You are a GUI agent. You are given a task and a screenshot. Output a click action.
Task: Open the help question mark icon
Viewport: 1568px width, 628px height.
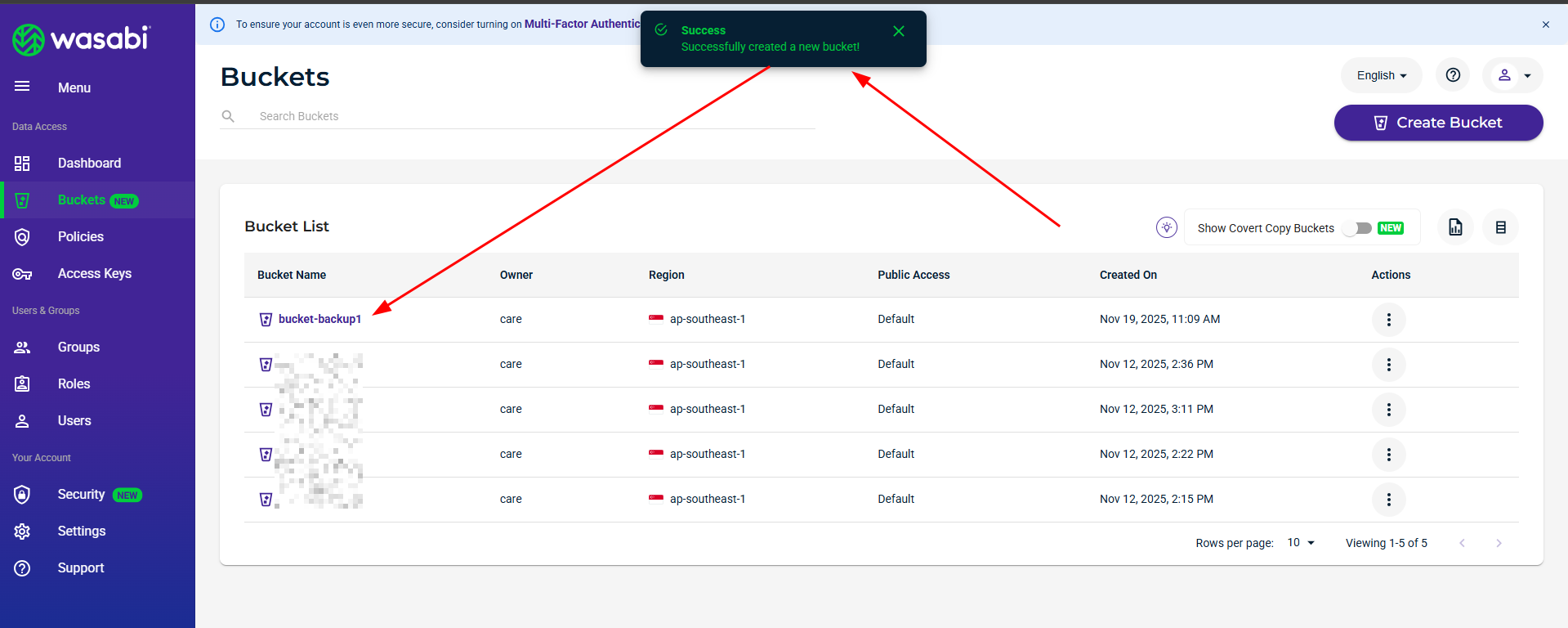(x=1452, y=75)
